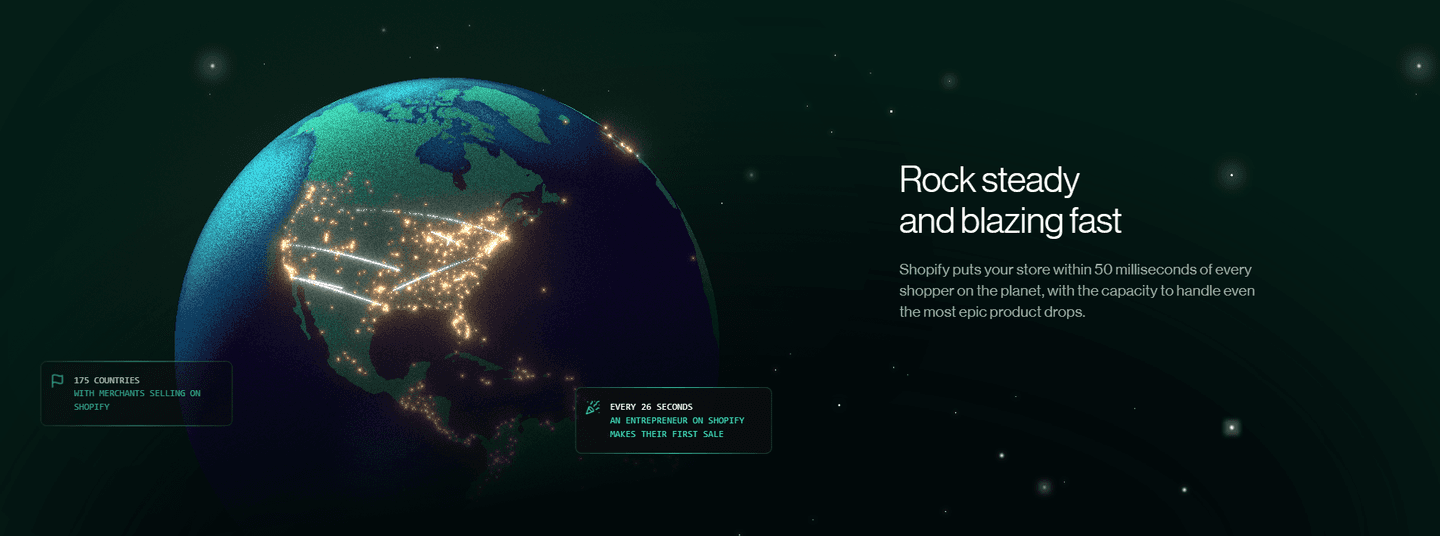Click "AN ENTREPRENEUR ON SHOPIFY" caption line
The image size is (1440, 536).
[677, 421]
